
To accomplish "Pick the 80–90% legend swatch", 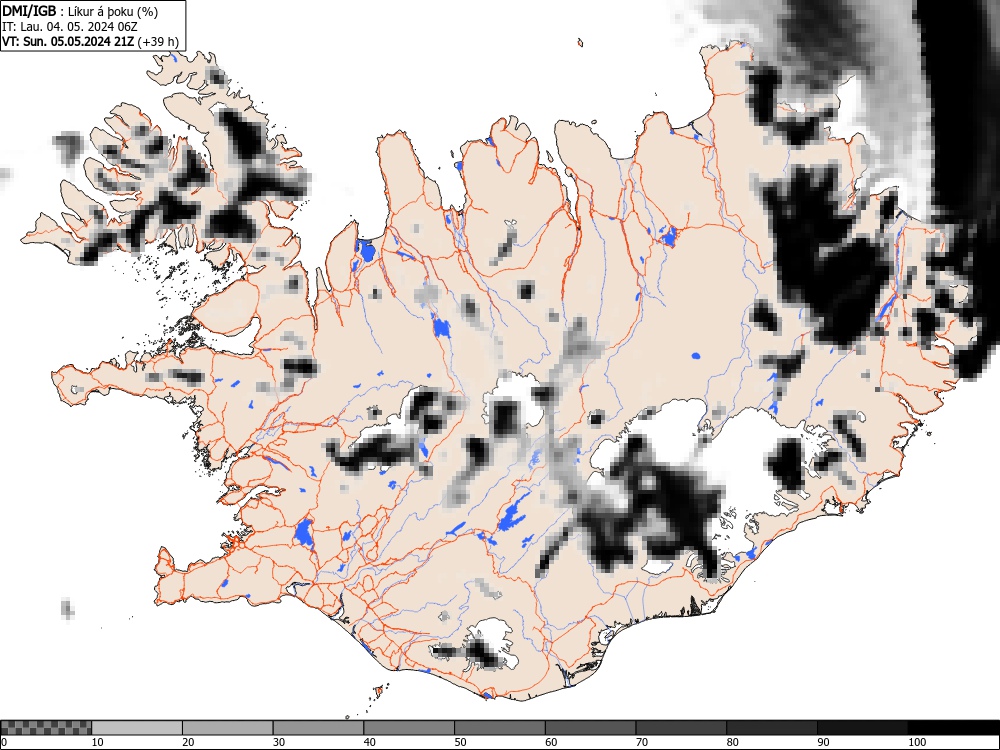I will click(772, 728).
